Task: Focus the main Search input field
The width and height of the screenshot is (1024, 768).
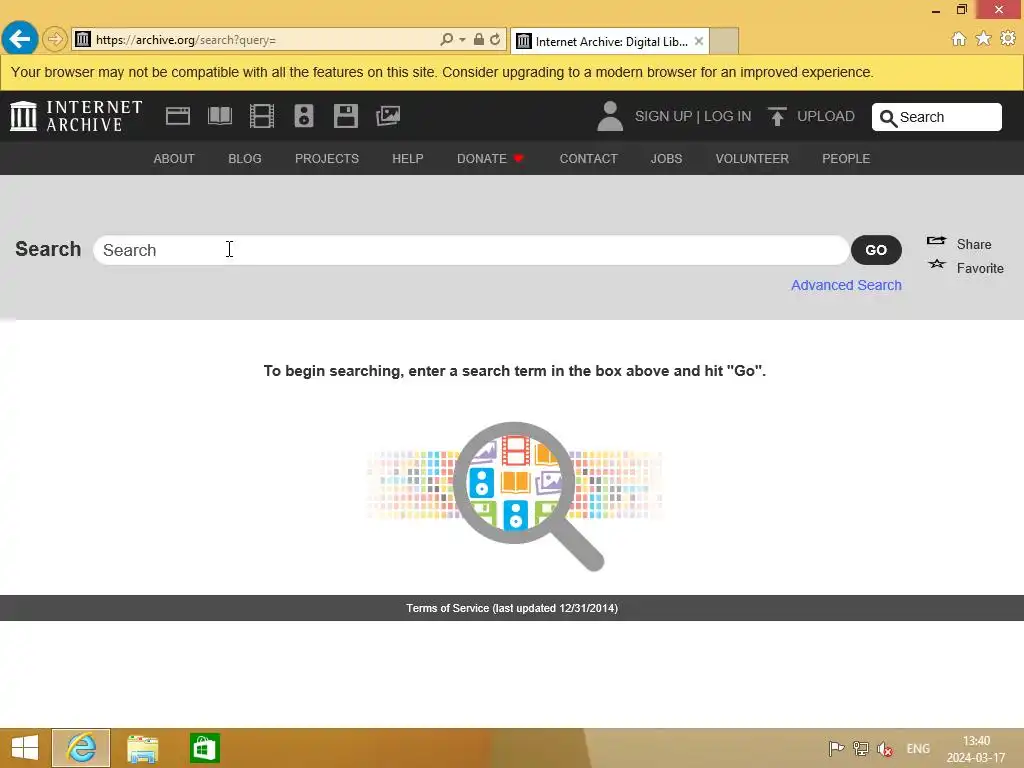Action: 471,250
